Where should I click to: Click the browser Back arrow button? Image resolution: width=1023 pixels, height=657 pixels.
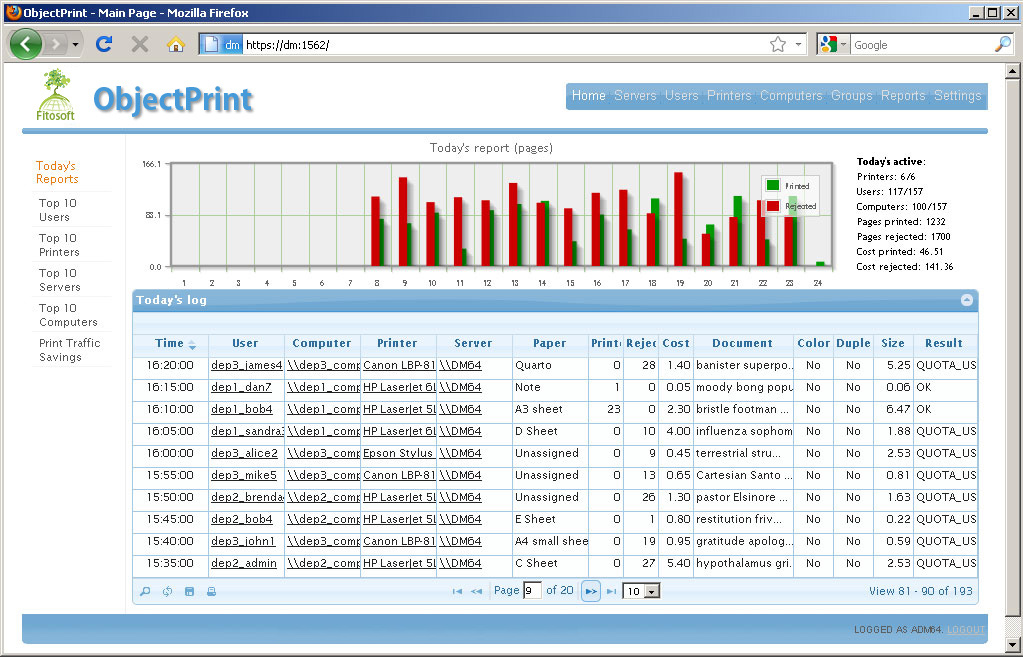click(x=25, y=44)
